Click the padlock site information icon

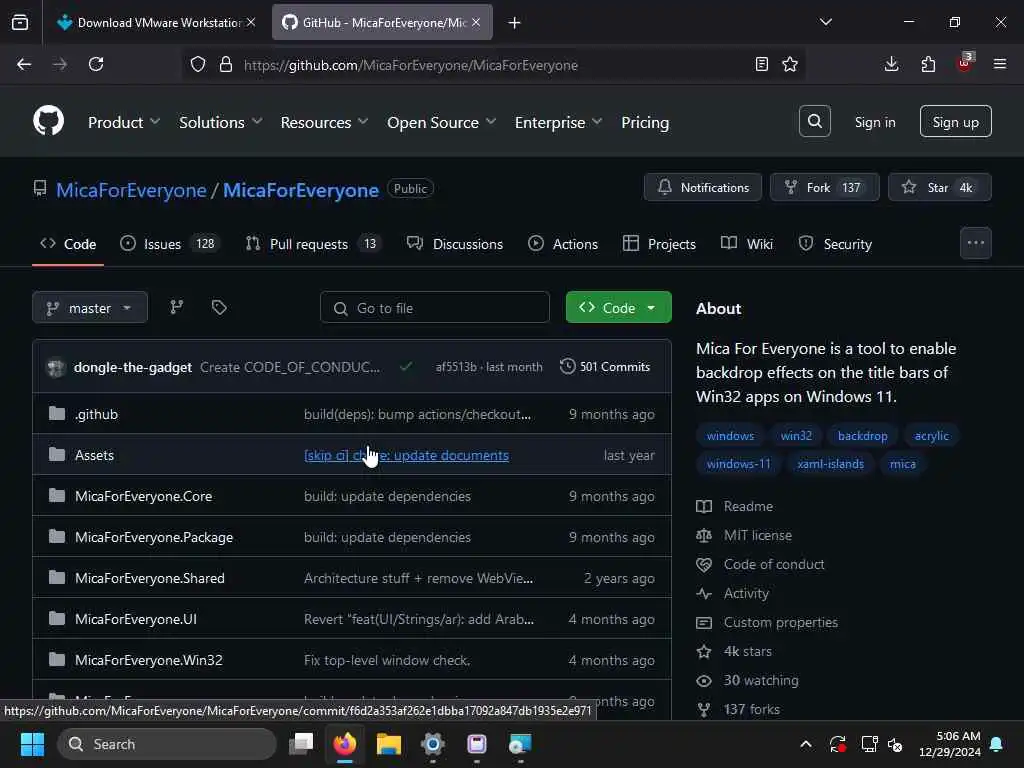click(226, 65)
